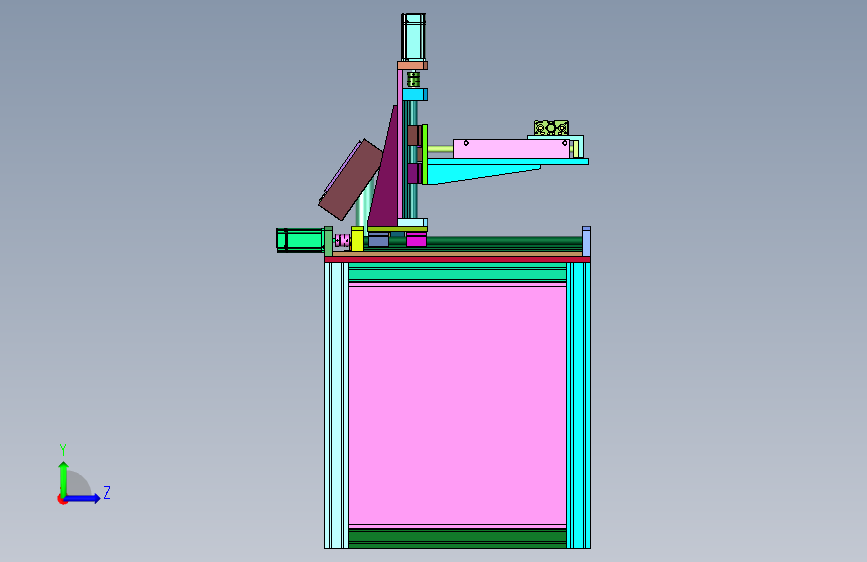Select the tilted brown box part
Image resolution: width=867 pixels, height=562 pixels.
[x=351, y=180]
